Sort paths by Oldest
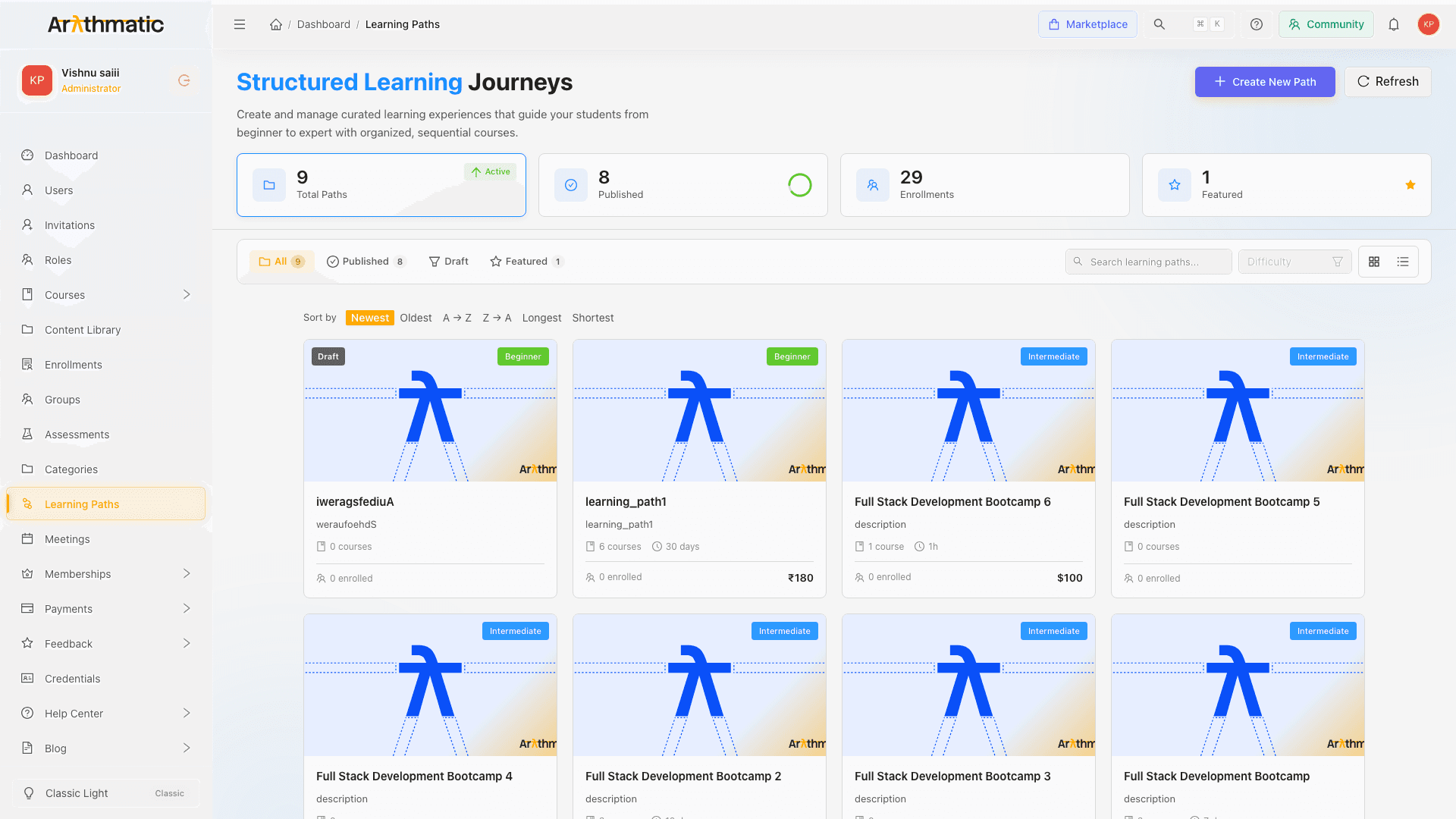This screenshot has width=1456, height=819. [416, 318]
